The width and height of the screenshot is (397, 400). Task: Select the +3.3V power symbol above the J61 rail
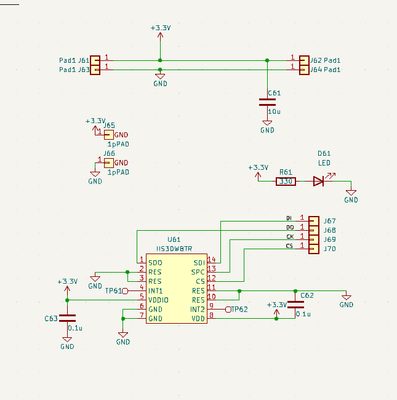coord(160,37)
